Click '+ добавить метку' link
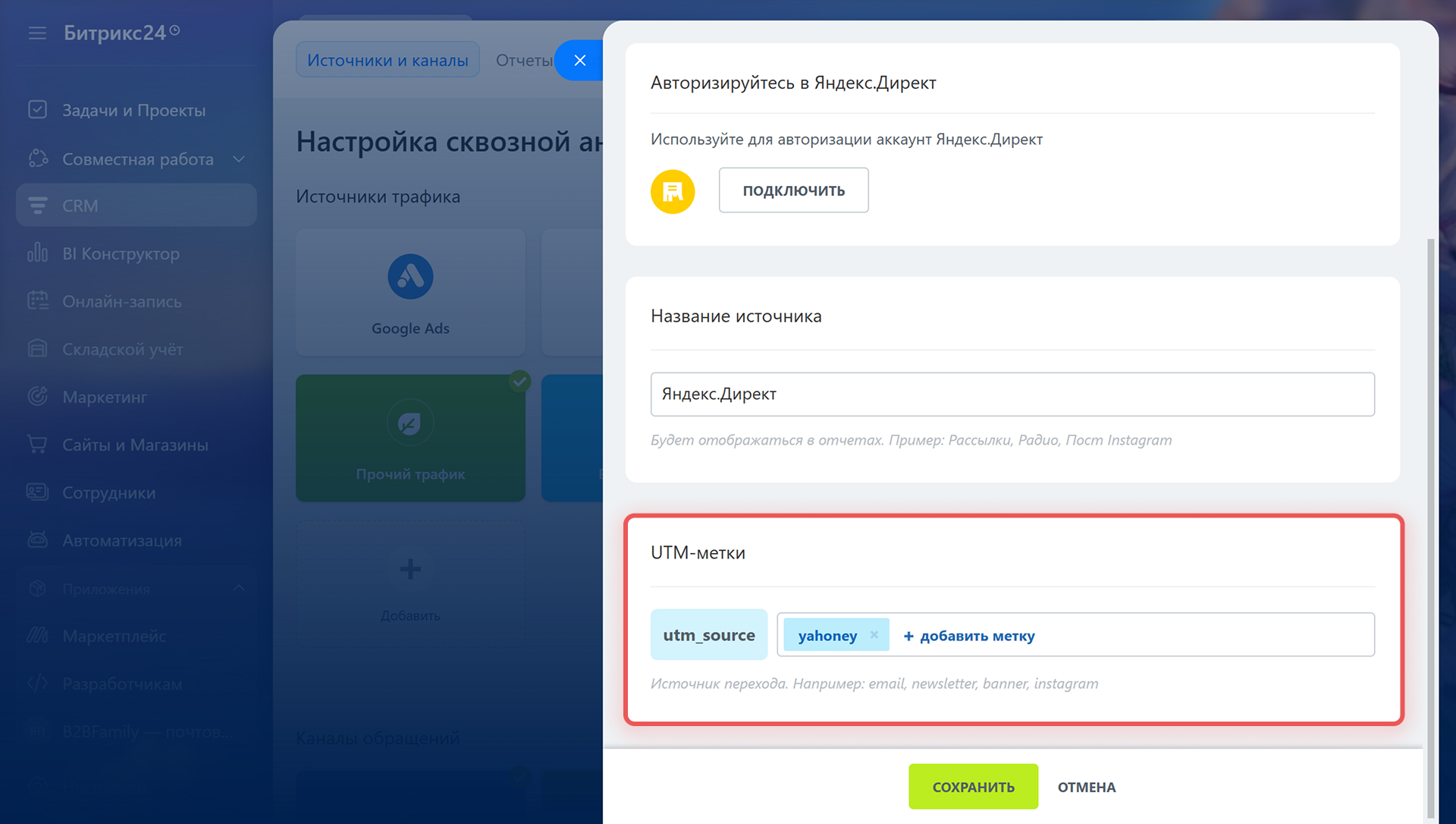 (x=968, y=636)
